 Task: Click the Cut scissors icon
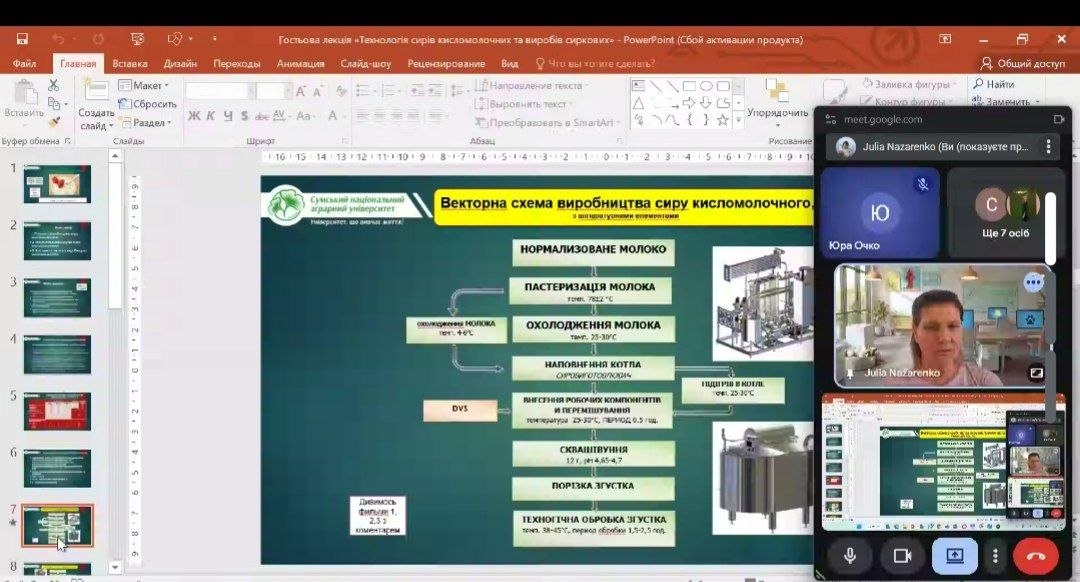[53, 85]
